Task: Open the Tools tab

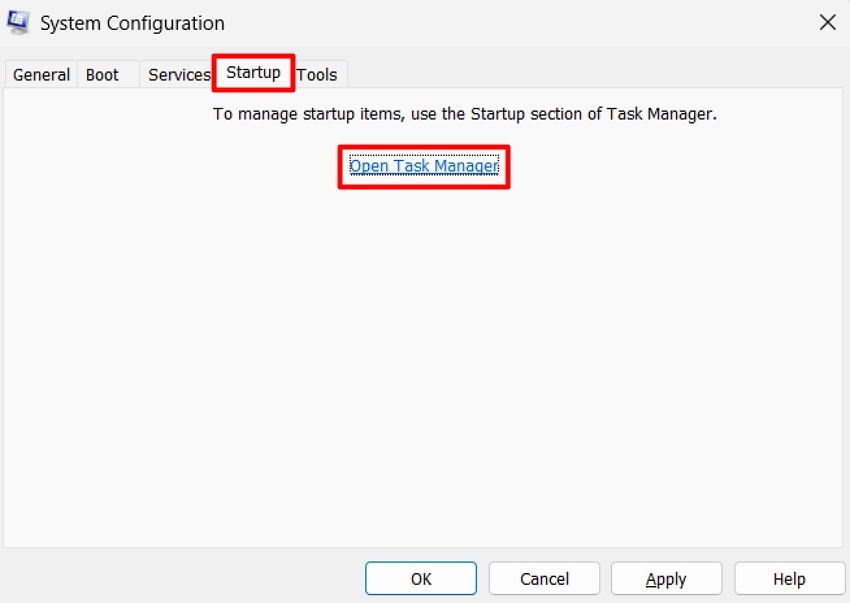Action: (x=317, y=74)
